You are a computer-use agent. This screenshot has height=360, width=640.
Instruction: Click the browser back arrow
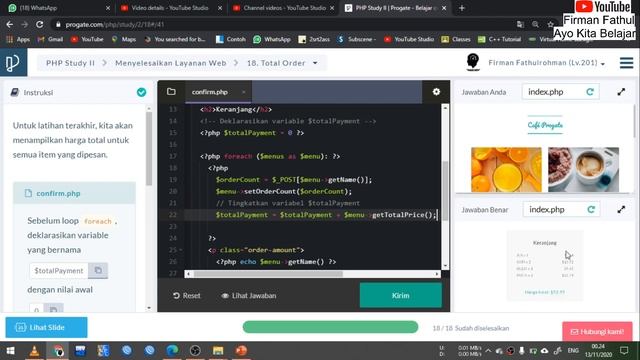(9, 24)
